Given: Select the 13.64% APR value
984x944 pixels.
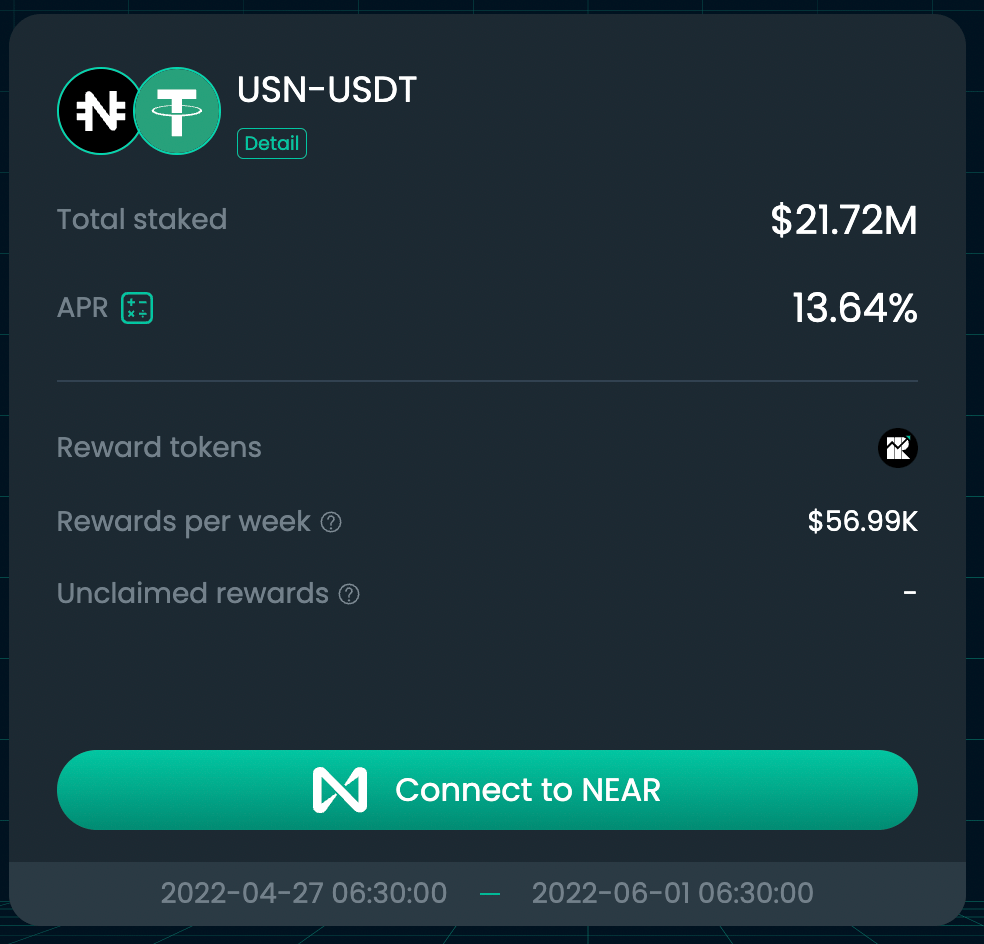Looking at the screenshot, I should pyautogui.click(x=854, y=308).
